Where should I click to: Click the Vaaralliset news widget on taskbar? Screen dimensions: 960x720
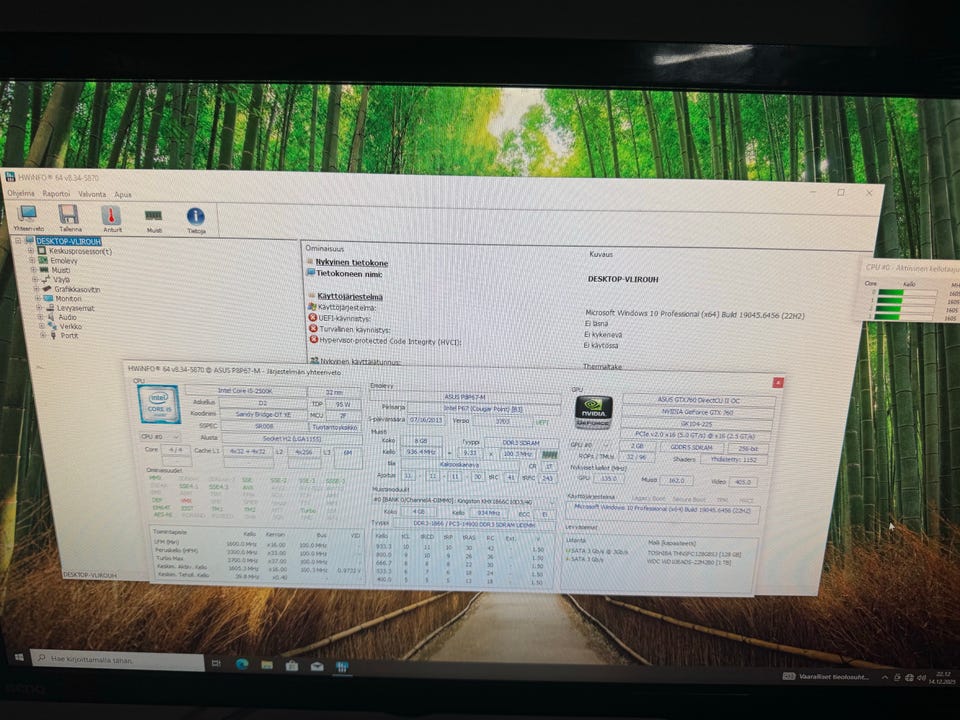(x=826, y=677)
